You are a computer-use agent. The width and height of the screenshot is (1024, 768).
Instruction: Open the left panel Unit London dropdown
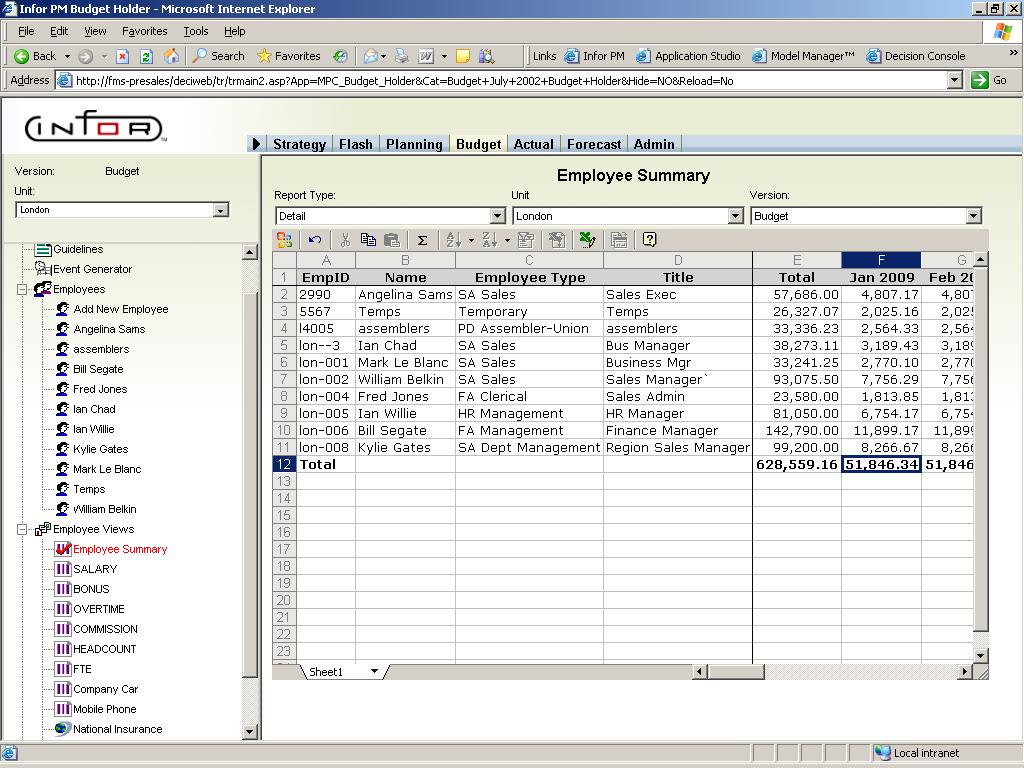tap(221, 210)
